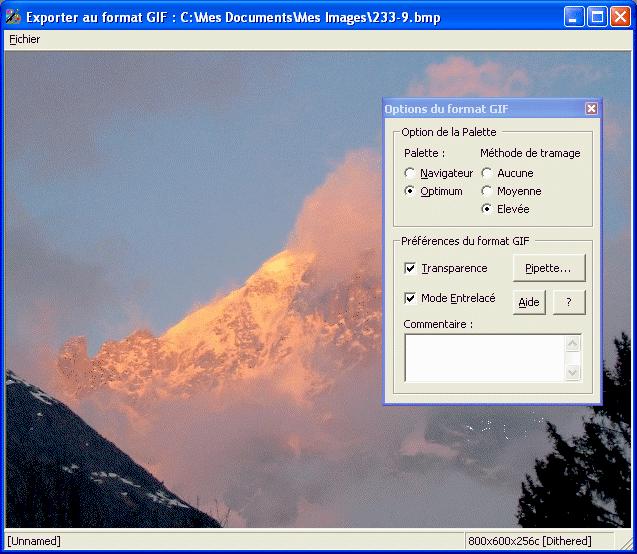Screen dimensions: 637x554
Task: Set dithering method to Aucune
Action: click(487, 173)
